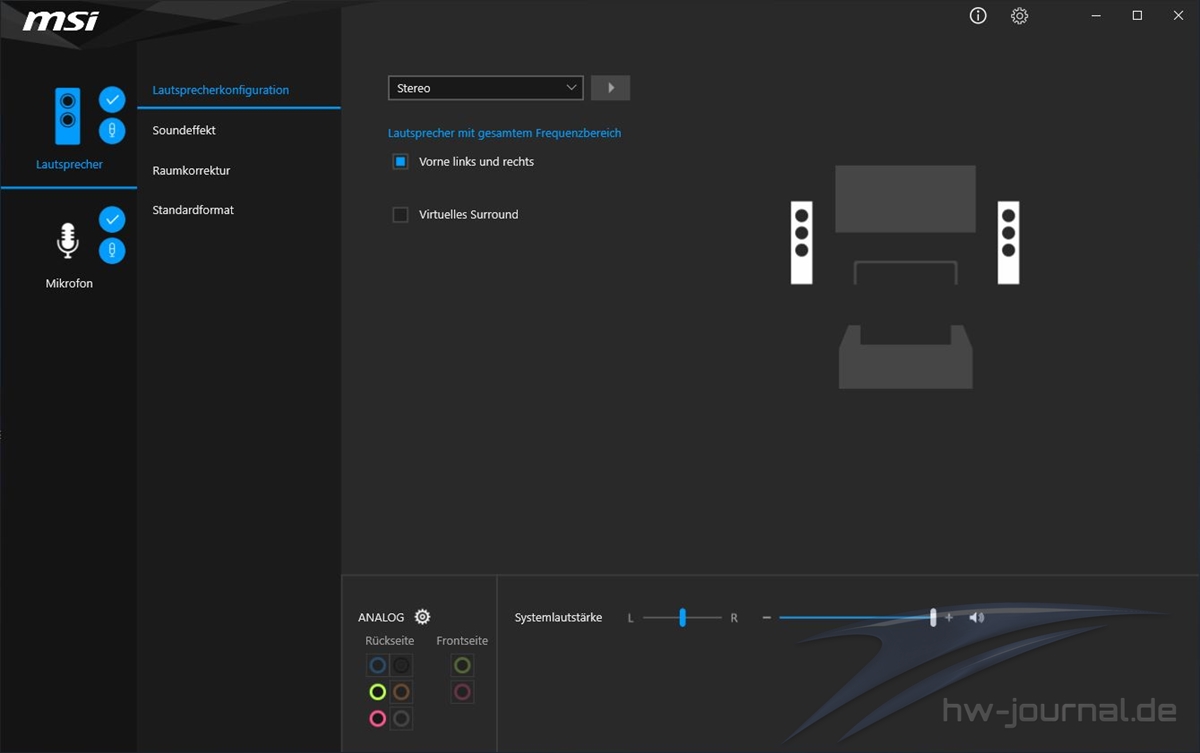Click the right front speaker in diagram
The image size is (1200, 753).
[x=1008, y=242]
